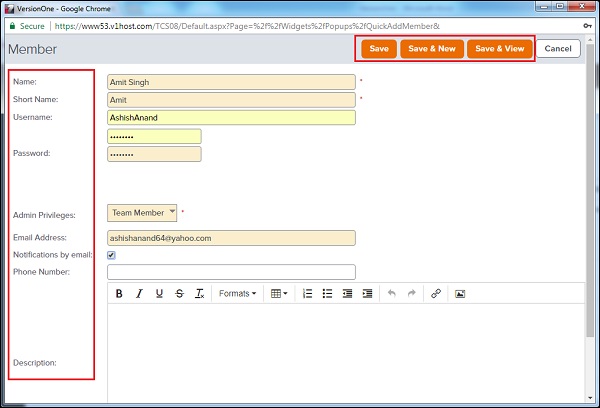Click the underline formatting icon
Viewport: 600px width, 408px height.
point(160,294)
